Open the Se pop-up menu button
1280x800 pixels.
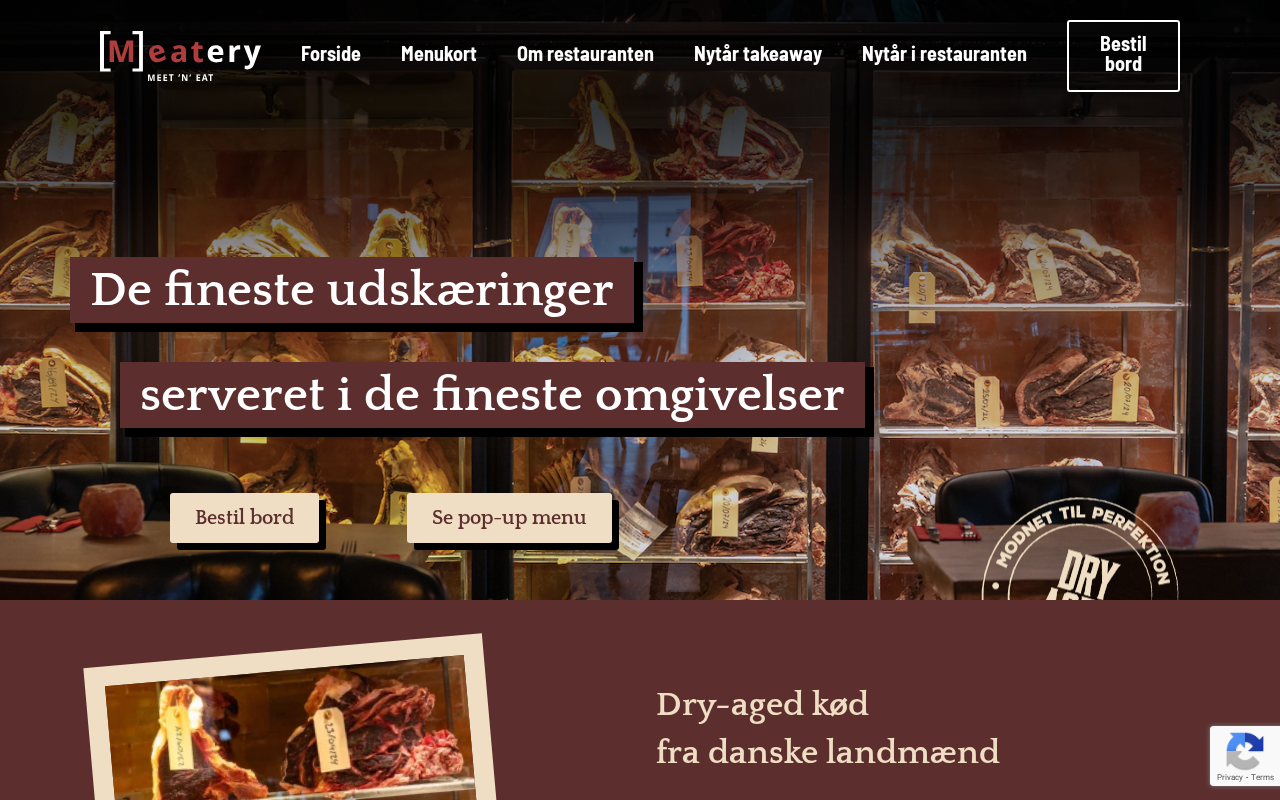[509, 518]
